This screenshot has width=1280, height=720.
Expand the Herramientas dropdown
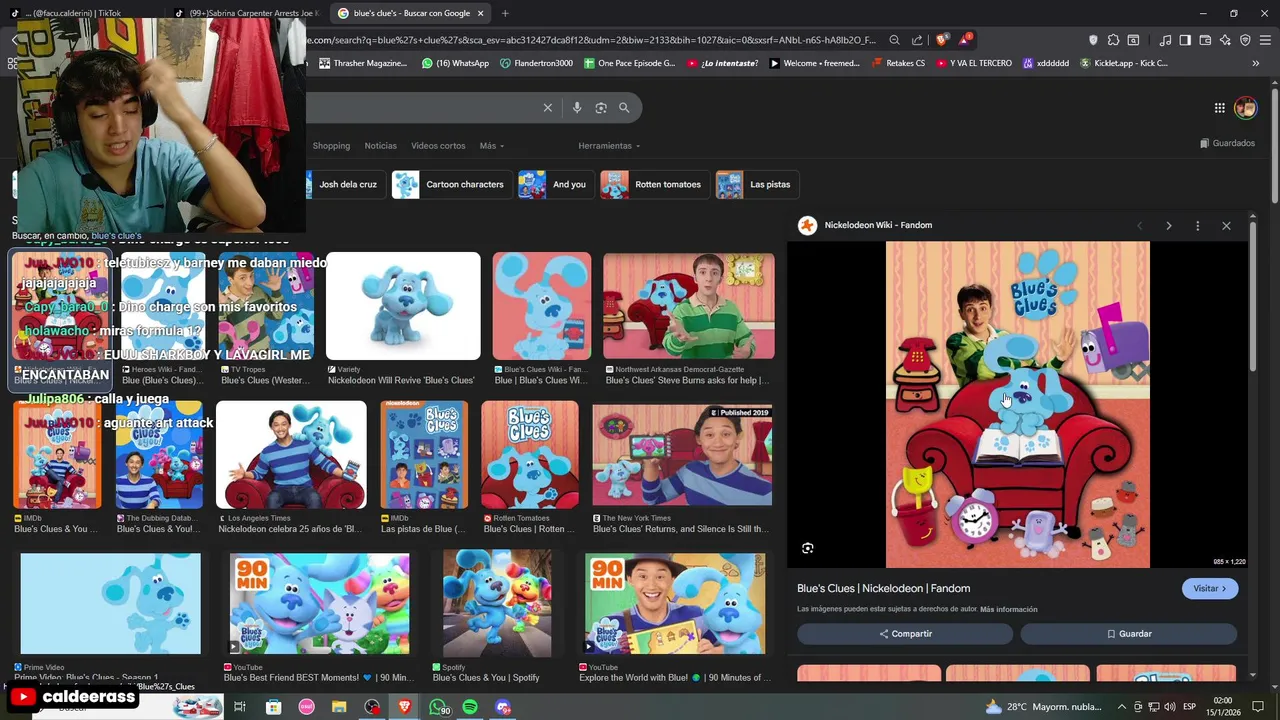click(x=609, y=146)
